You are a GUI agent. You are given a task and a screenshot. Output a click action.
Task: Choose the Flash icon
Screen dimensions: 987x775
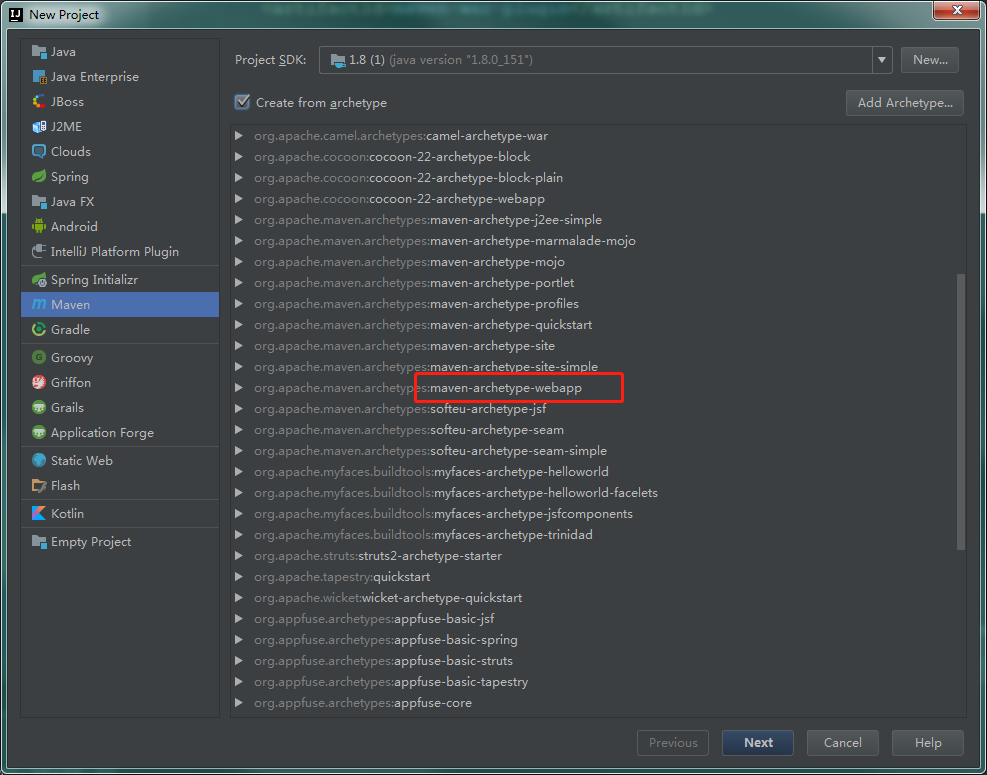pyautogui.click(x=39, y=485)
